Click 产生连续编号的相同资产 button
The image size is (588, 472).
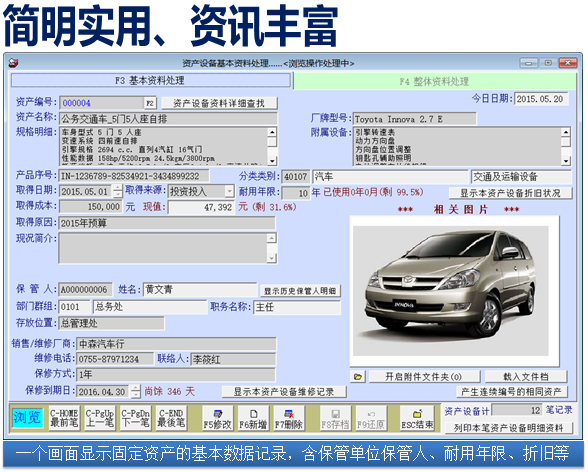[x=512, y=392]
